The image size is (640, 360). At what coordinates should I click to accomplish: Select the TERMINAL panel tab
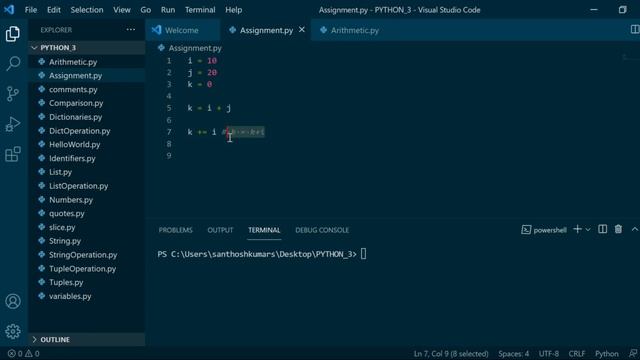pyautogui.click(x=264, y=230)
